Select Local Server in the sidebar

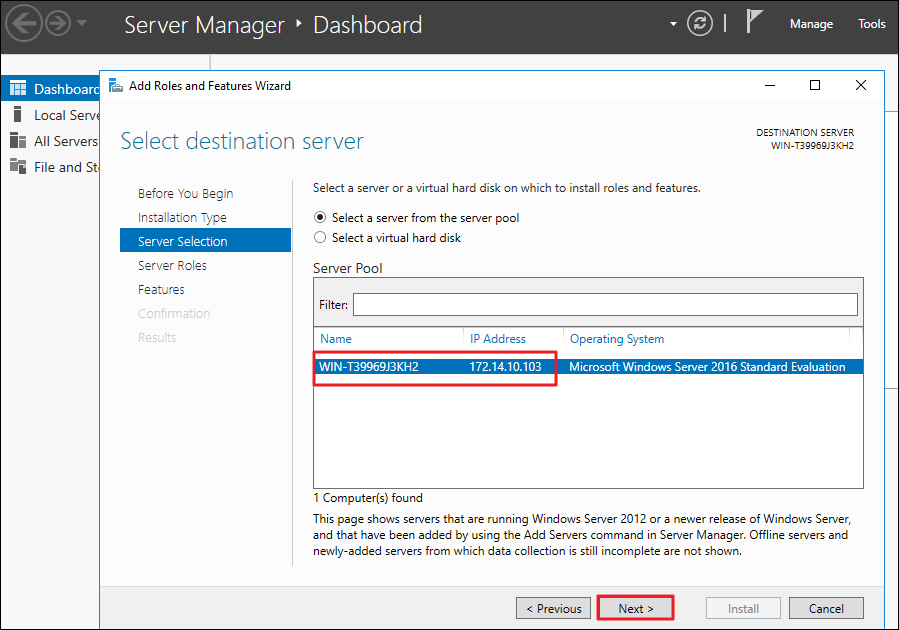(67, 115)
